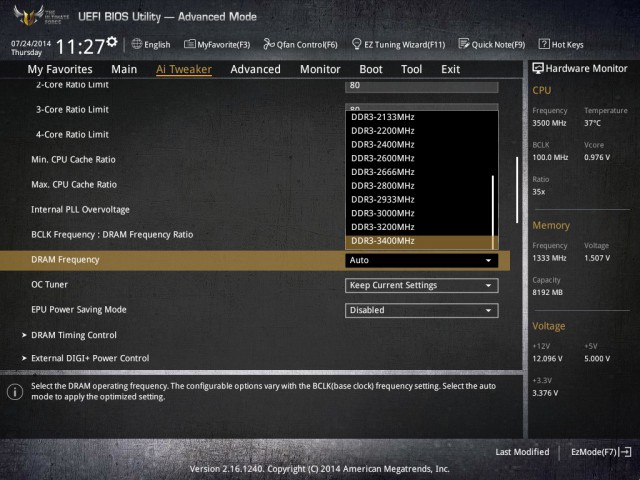640x480 pixels.
Task: Click the EzMode exit arrow icon
Action: (x=625, y=452)
